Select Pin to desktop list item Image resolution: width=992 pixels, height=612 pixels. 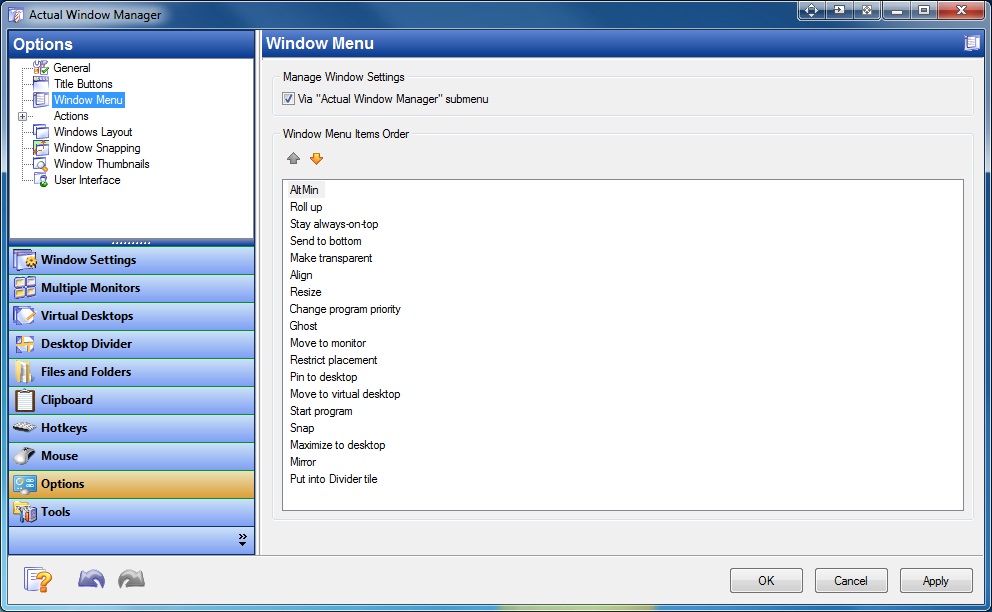coord(323,377)
